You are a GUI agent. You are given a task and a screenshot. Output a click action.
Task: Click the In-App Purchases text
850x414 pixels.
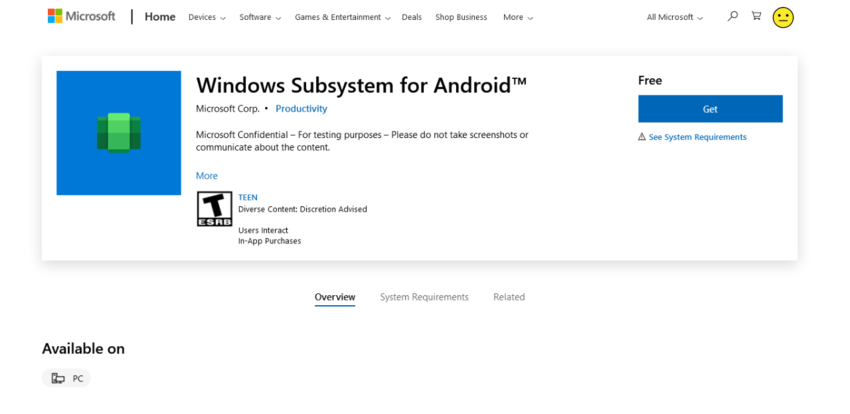coord(269,241)
